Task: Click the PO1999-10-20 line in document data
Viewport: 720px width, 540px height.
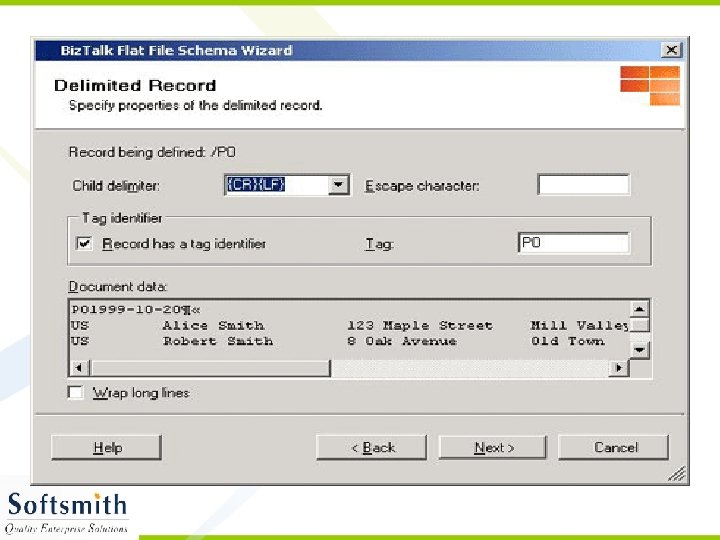Action: [135, 309]
